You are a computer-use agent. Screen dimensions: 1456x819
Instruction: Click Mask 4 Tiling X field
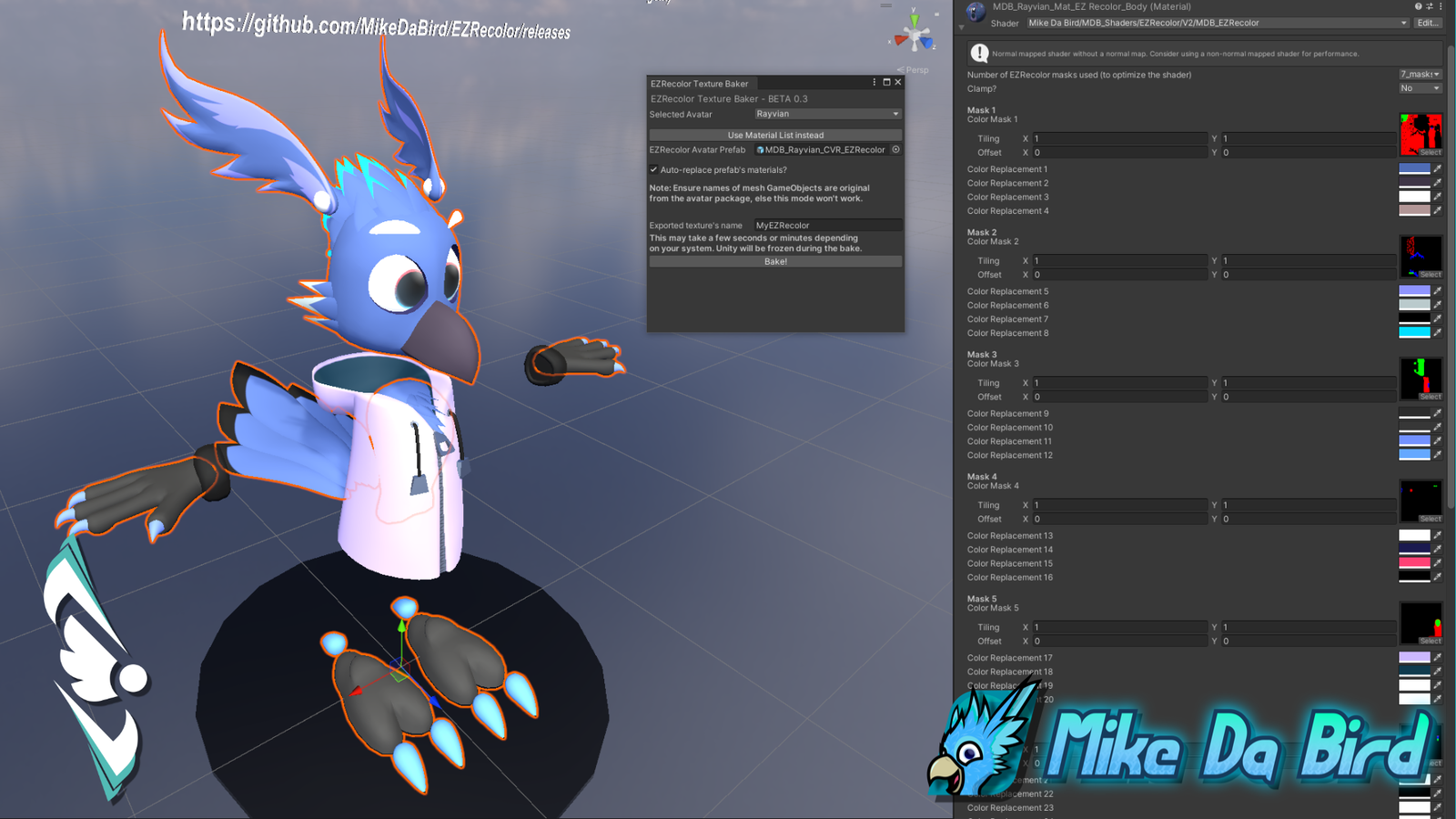(x=1120, y=505)
